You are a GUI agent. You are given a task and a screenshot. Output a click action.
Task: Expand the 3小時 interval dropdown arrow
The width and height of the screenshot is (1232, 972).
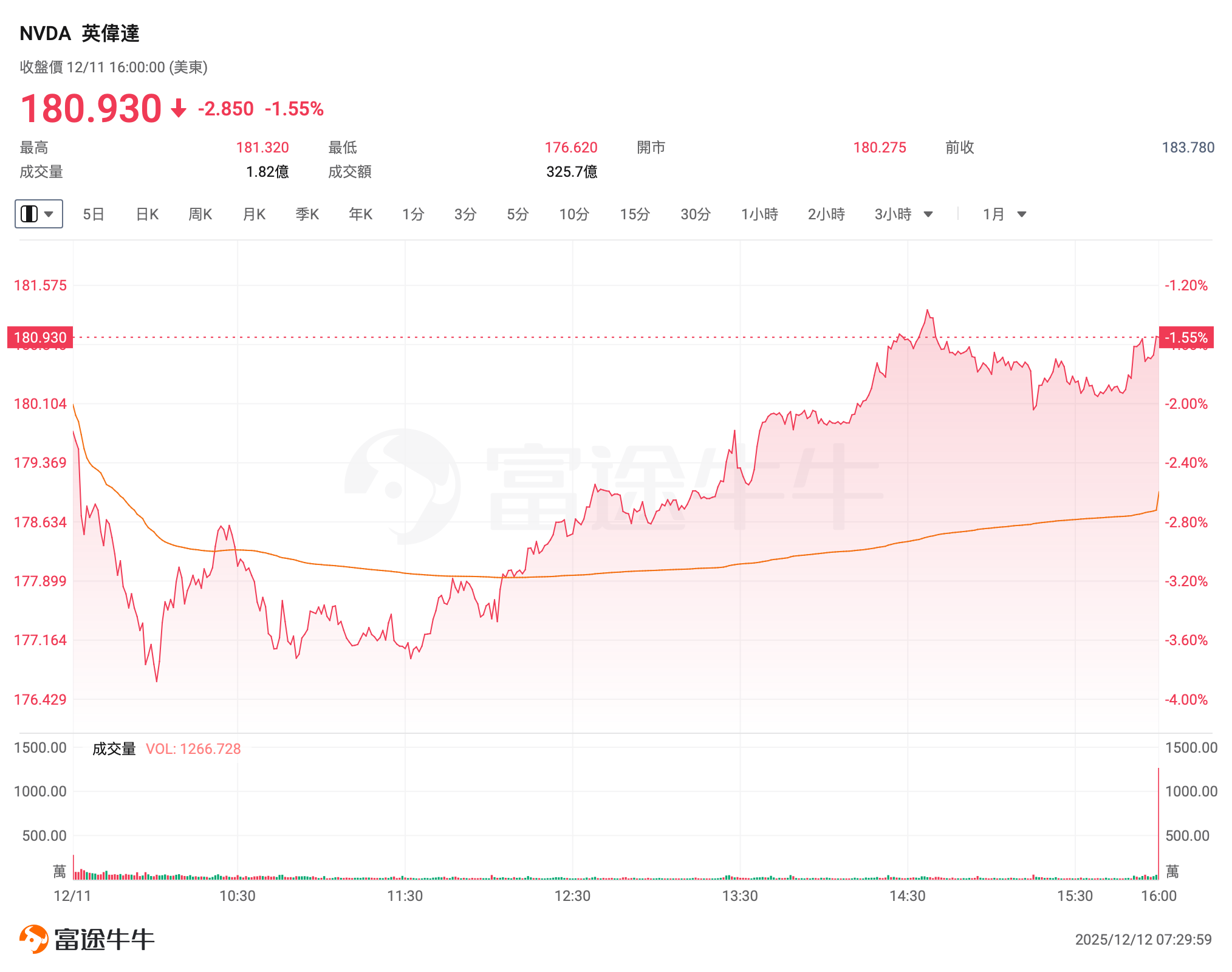click(x=928, y=214)
